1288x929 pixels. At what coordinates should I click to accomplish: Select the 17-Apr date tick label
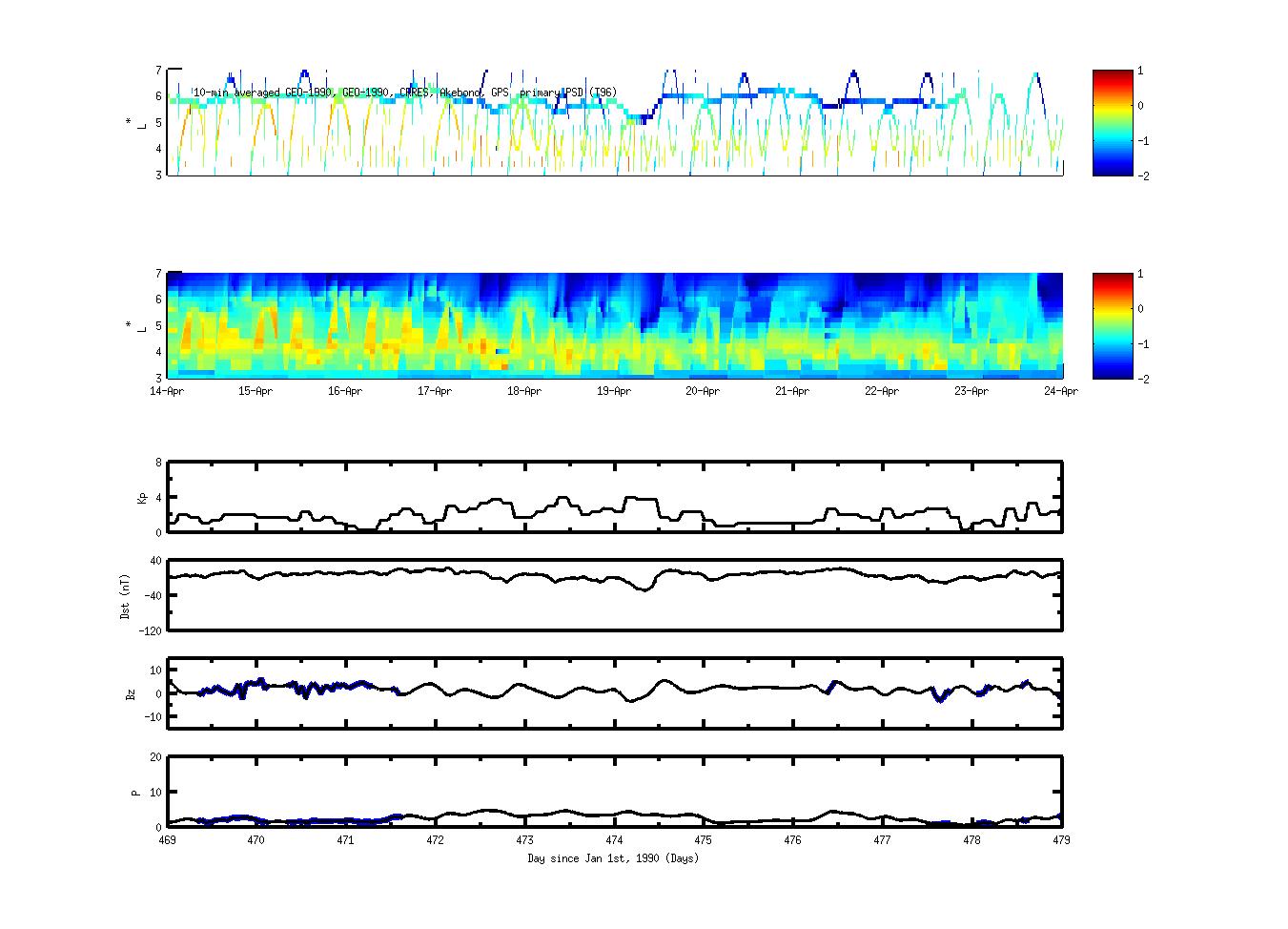coord(435,391)
